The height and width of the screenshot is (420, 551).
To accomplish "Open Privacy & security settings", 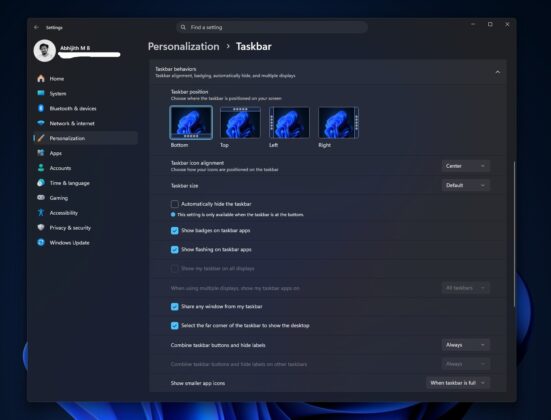I will 85,227.
